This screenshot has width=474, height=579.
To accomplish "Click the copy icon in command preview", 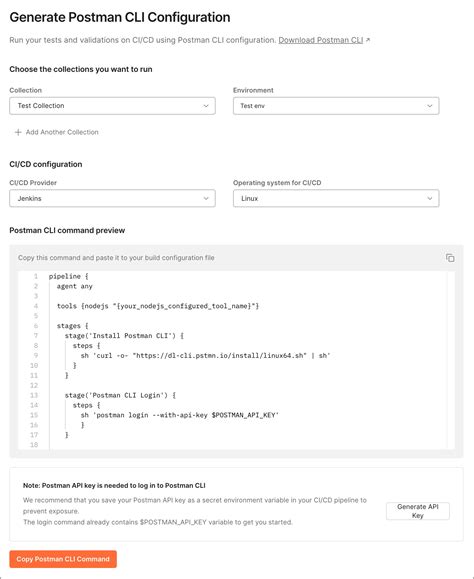I will click(x=450, y=258).
